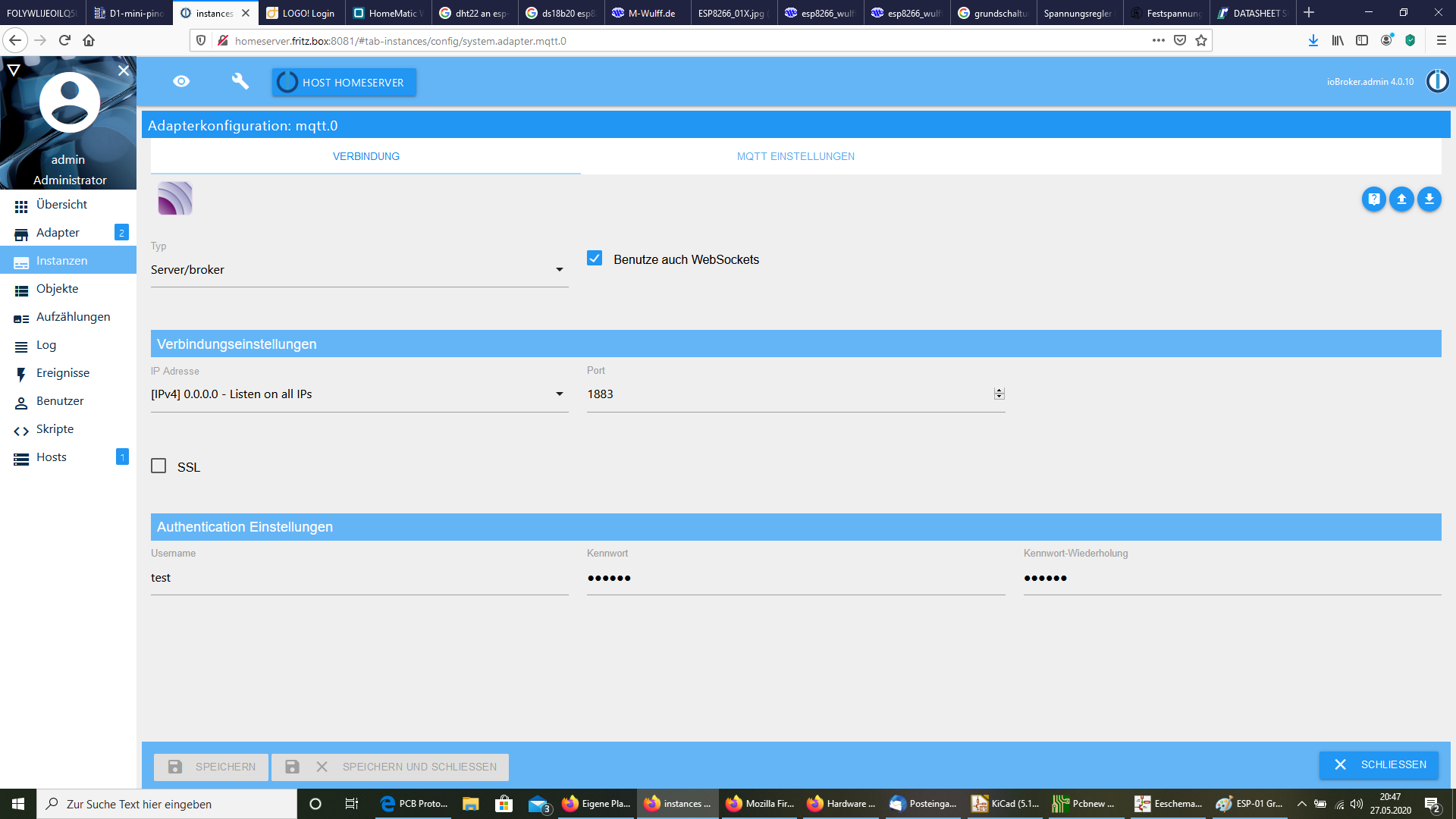This screenshot has width=1456, height=819.
Task: Enable the SSL checkbox
Action: coord(158,466)
